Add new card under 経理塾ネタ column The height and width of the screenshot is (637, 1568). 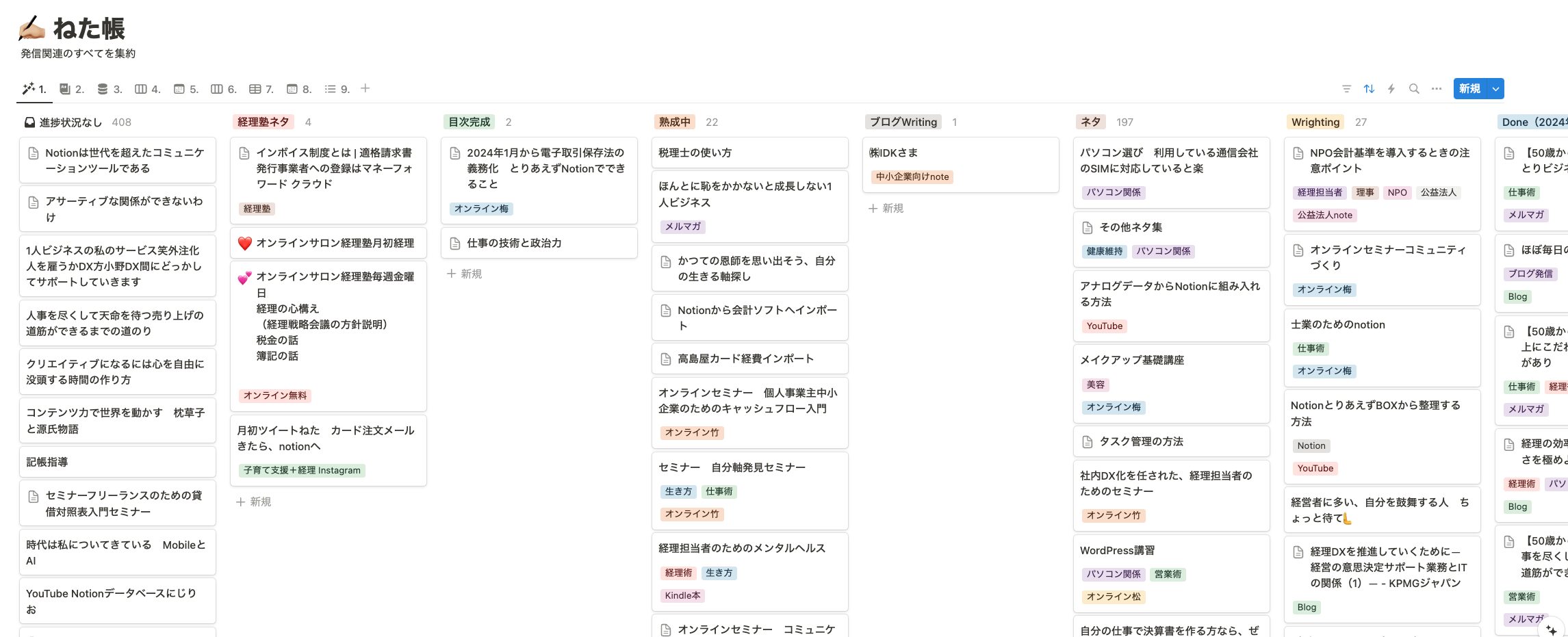(254, 502)
